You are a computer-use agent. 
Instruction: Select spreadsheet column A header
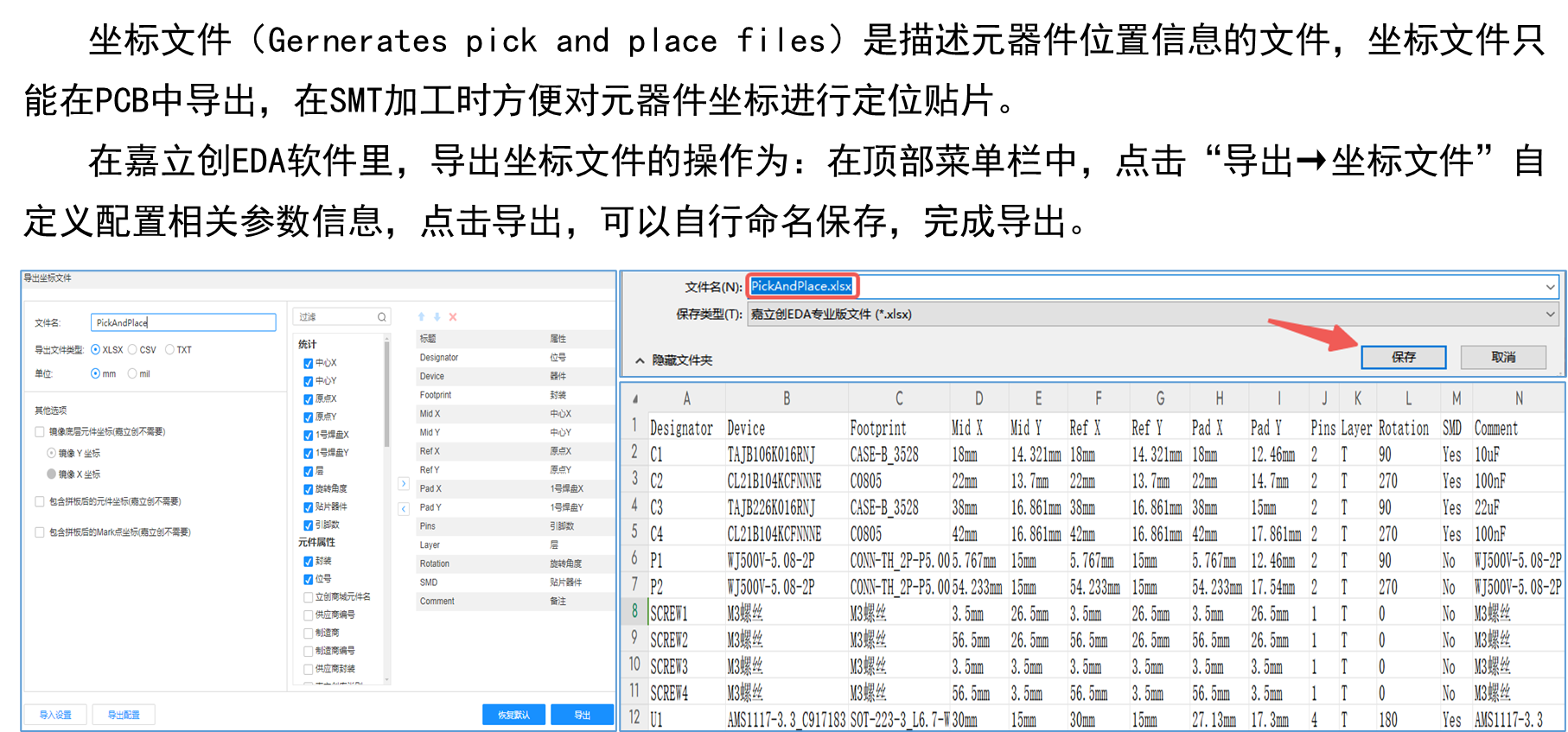[x=686, y=399]
